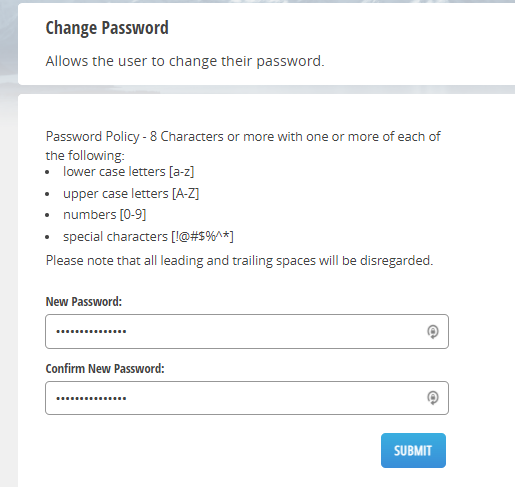This screenshot has width=515, height=487.
Task: Click the 'Allows the user to change' description
Action: (185, 61)
